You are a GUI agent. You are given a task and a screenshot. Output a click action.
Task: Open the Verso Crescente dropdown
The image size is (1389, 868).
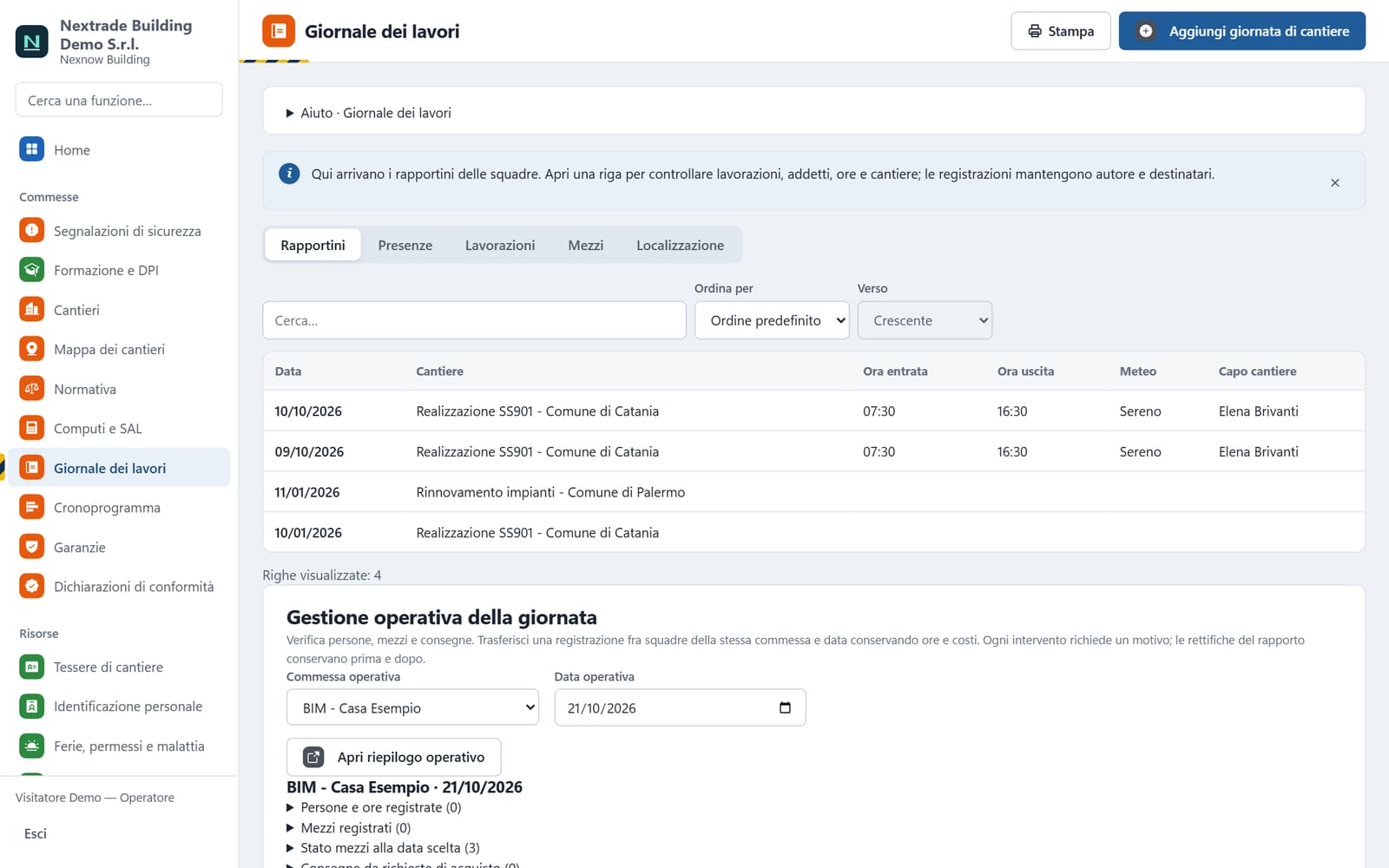(x=925, y=320)
